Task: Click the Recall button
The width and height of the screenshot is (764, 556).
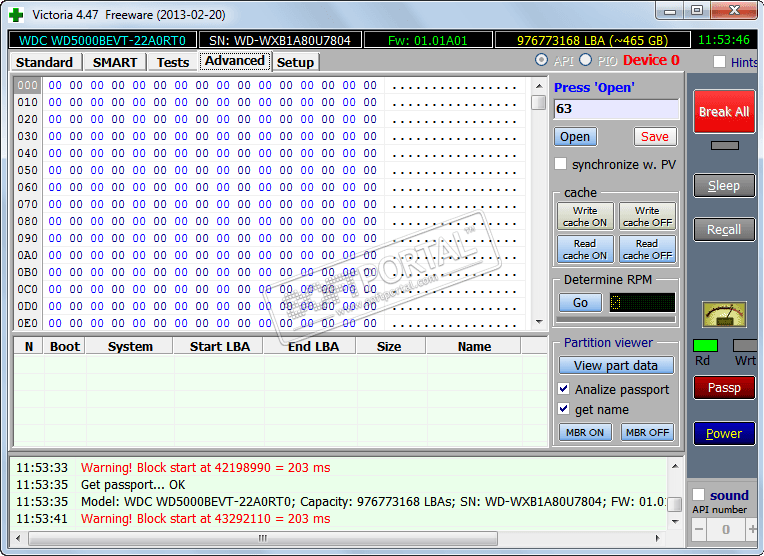Action: click(724, 230)
